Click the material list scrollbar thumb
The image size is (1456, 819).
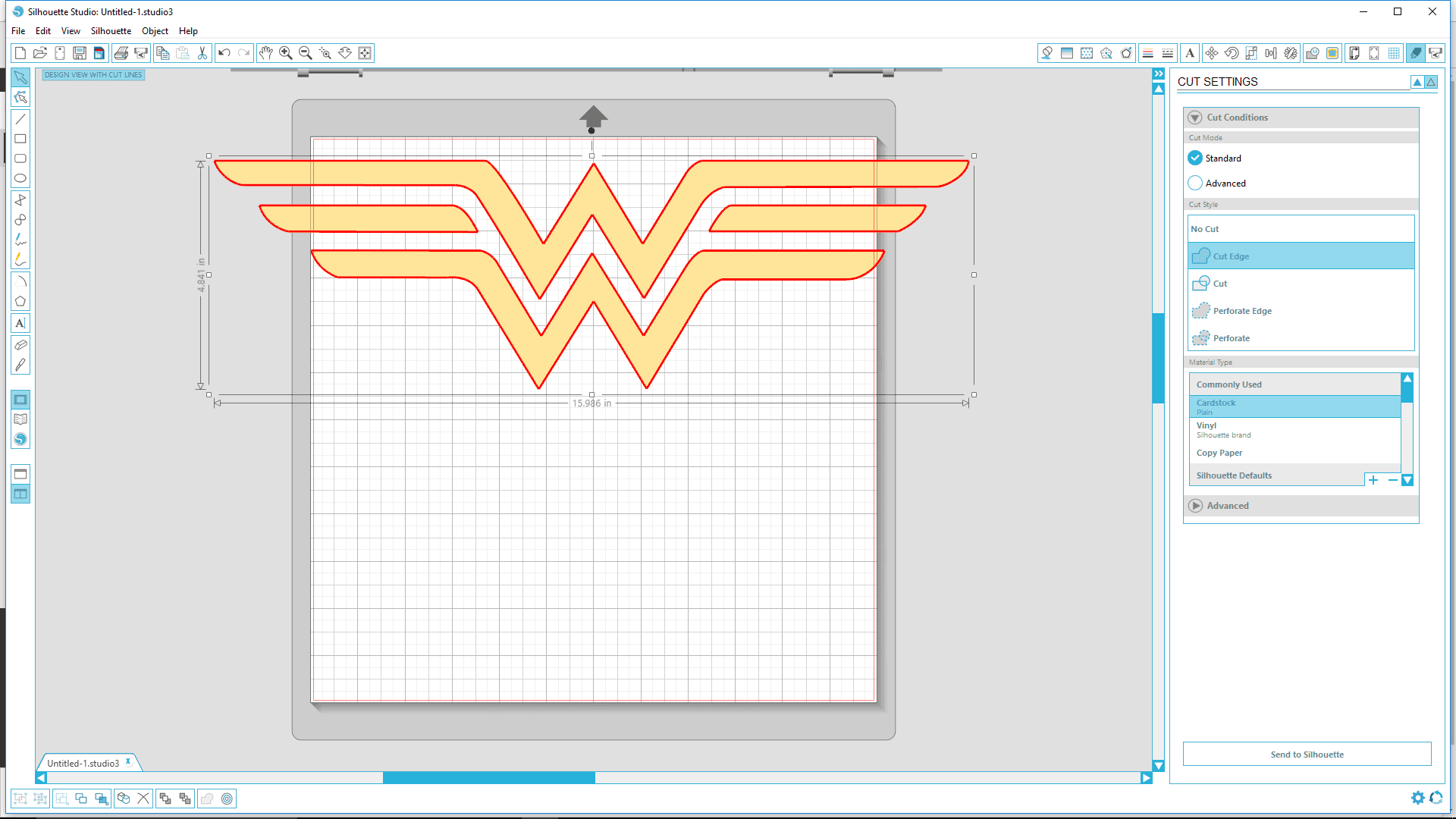(1407, 392)
